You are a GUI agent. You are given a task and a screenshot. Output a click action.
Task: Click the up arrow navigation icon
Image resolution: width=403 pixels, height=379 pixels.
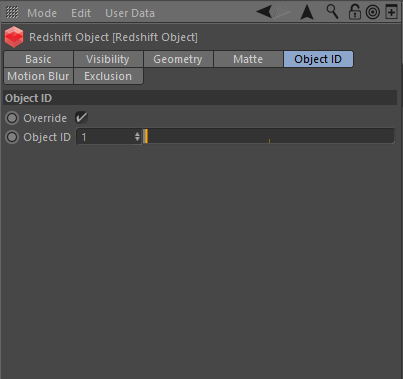pos(307,12)
